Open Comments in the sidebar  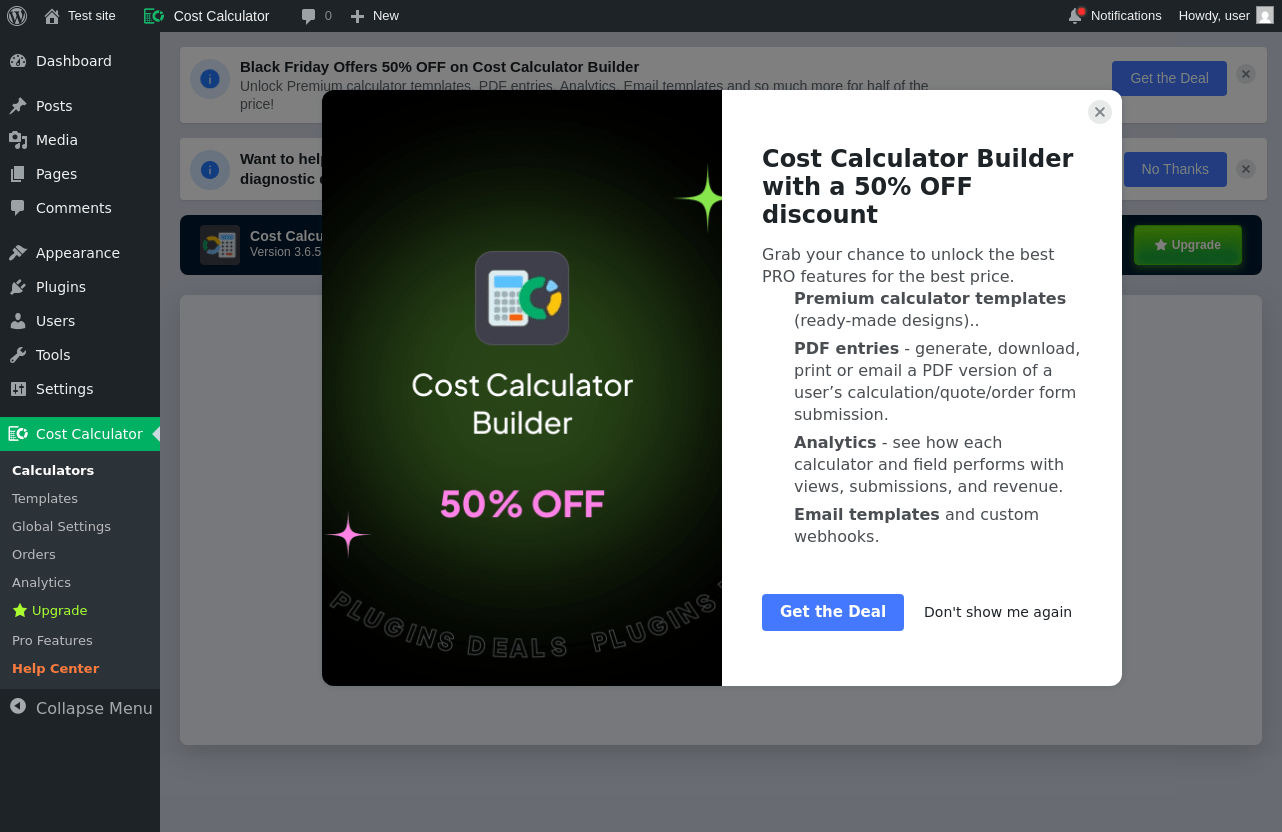pos(80,208)
